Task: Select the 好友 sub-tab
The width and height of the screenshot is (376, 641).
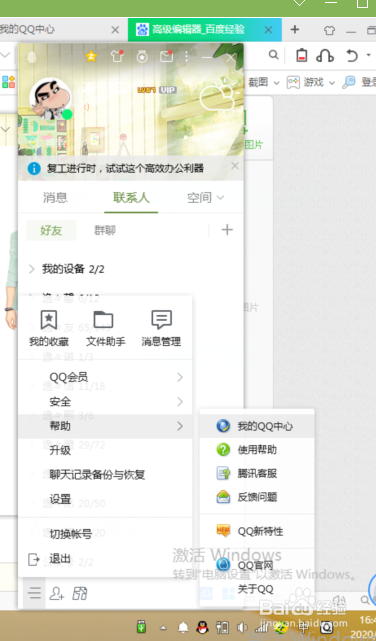Action: [51, 231]
